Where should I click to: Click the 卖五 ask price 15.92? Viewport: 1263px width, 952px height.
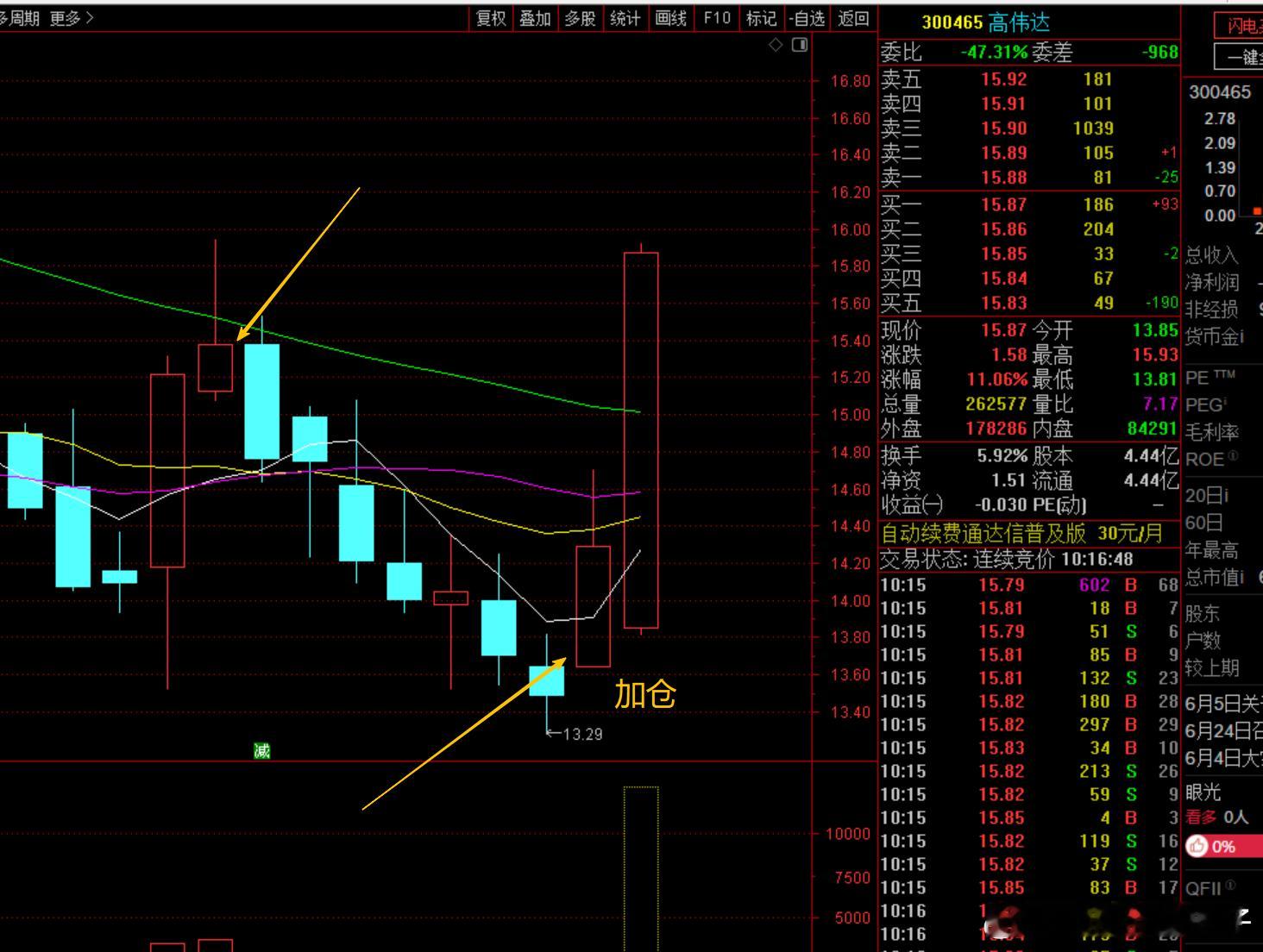(1003, 79)
